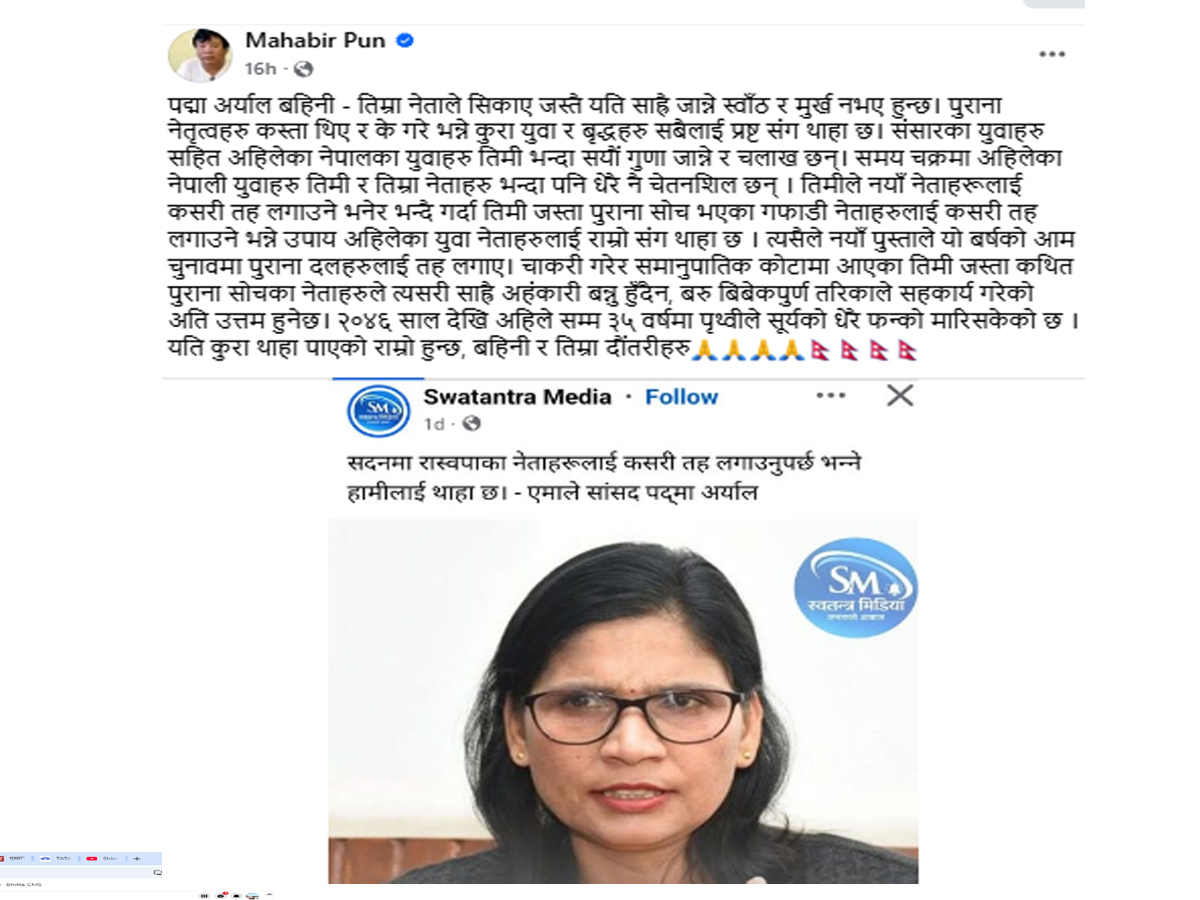Follow the Swatantra Media page
Screen dimensions: 1200x900
click(681, 396)
